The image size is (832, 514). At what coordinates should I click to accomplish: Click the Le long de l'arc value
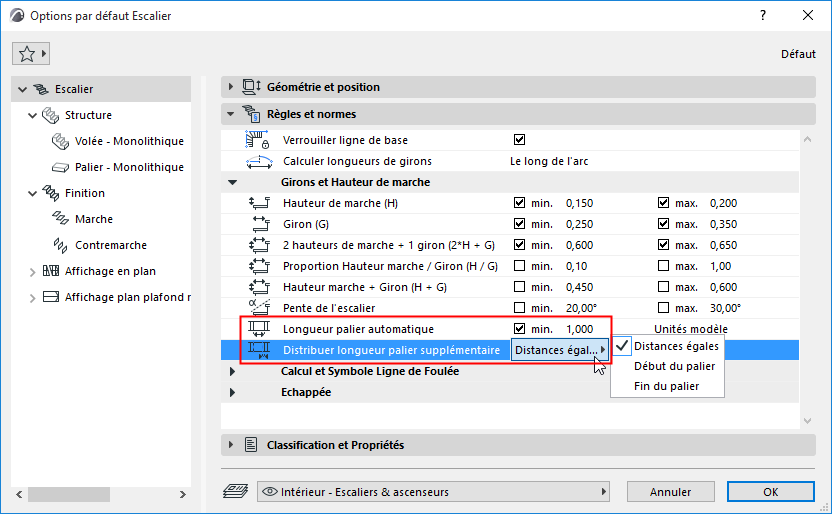click(x=549, y=161)
